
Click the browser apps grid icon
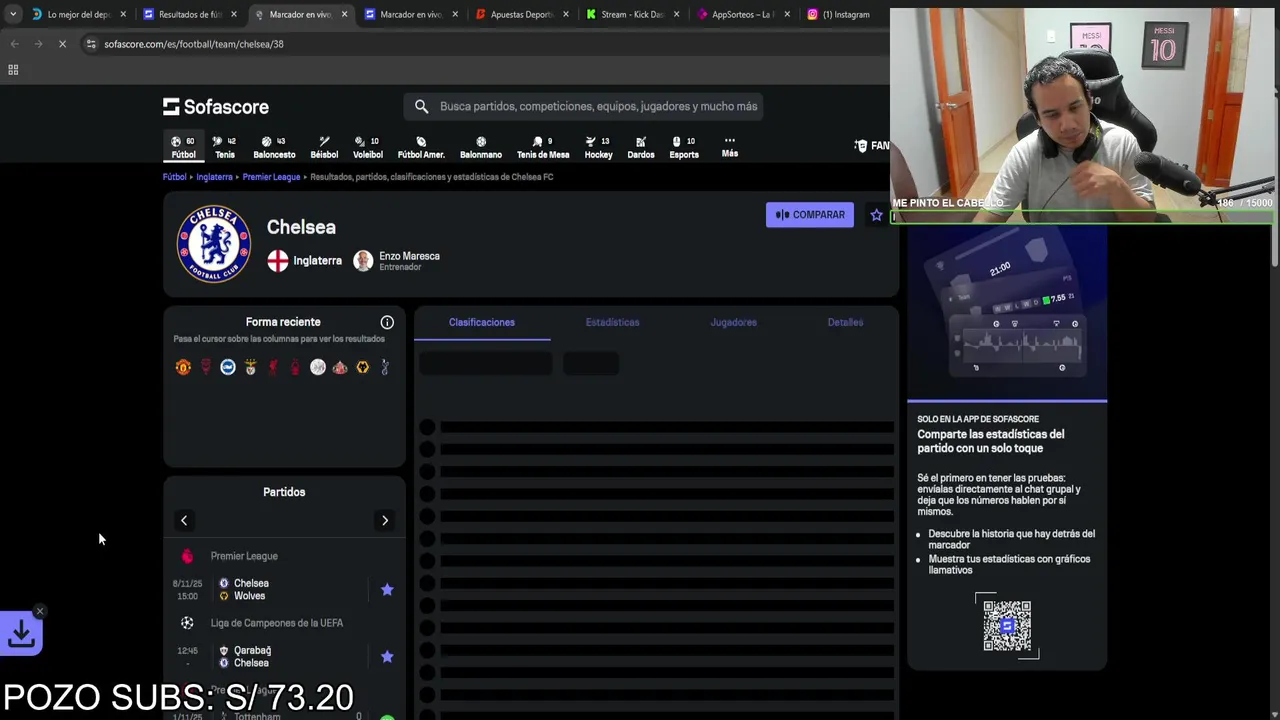[x=13, y=70]
